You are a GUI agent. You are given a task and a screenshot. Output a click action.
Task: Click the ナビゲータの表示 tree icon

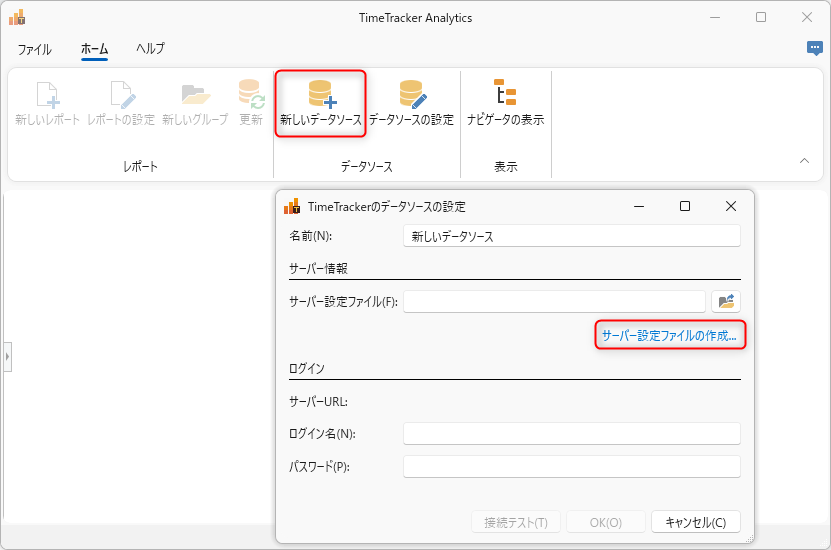[x=505, y=93]
